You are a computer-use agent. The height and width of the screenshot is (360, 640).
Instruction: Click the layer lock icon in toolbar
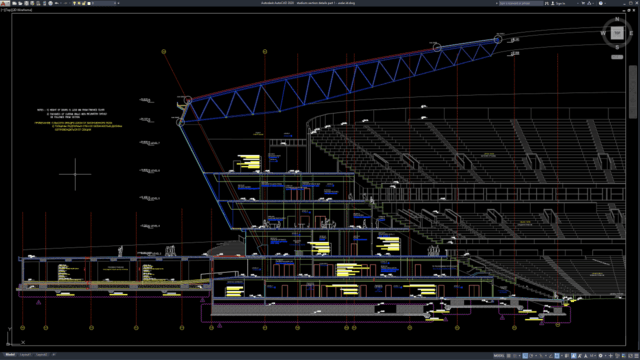pyautogui.click(x=84, y=3)
